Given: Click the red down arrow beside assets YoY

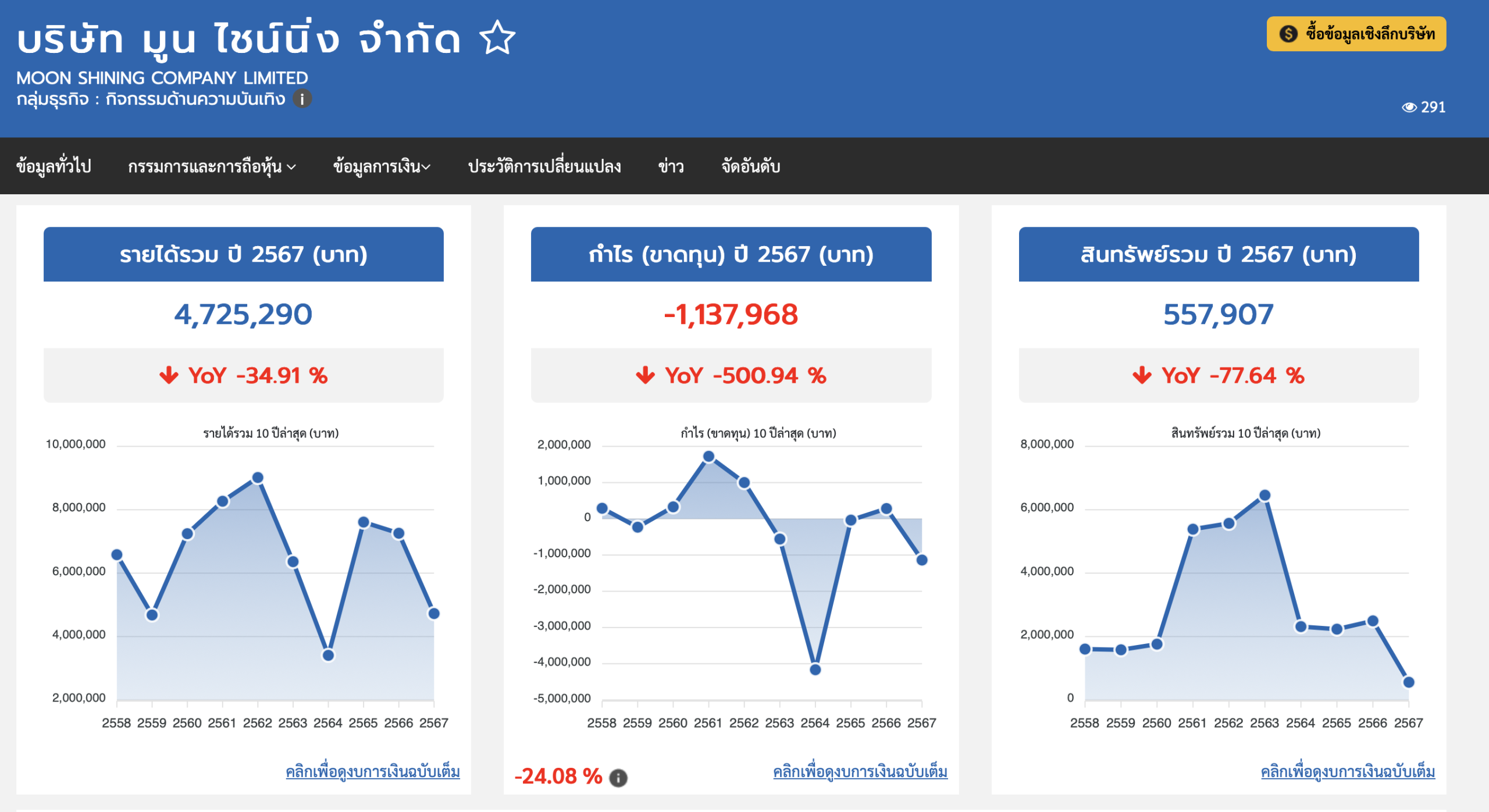Looking at the screenshot, I should pos(1142,375).
